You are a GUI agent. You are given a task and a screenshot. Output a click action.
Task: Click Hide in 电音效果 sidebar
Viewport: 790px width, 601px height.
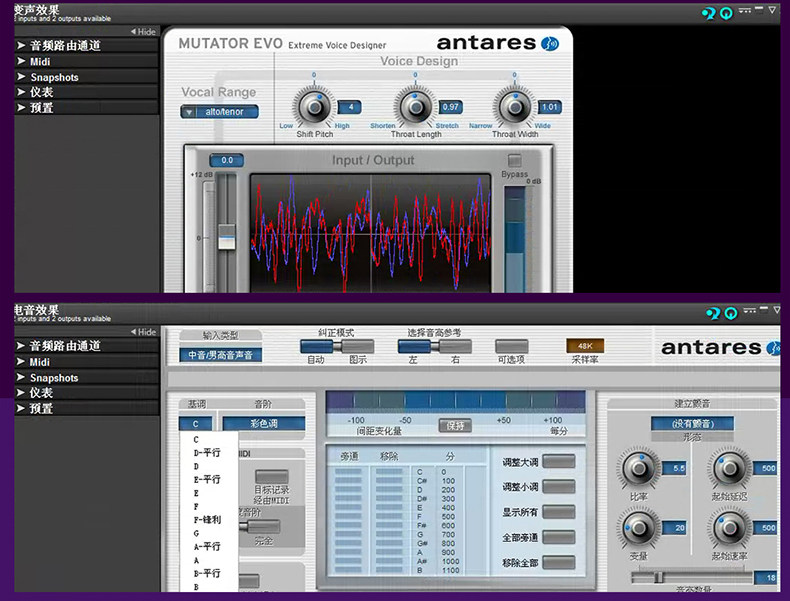pos(144,332)
